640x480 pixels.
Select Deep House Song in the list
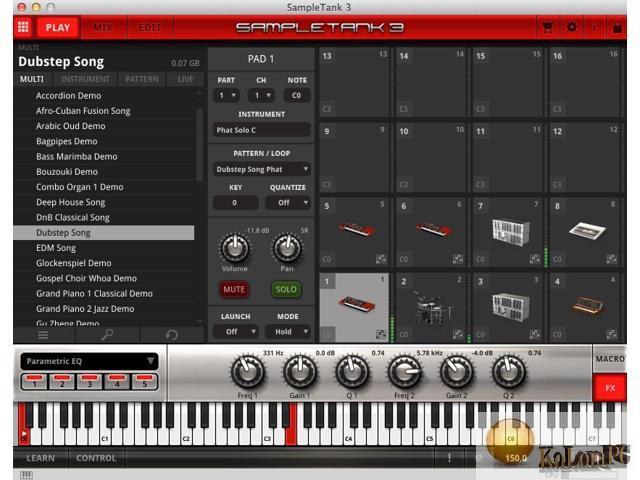tap(104, 202)
